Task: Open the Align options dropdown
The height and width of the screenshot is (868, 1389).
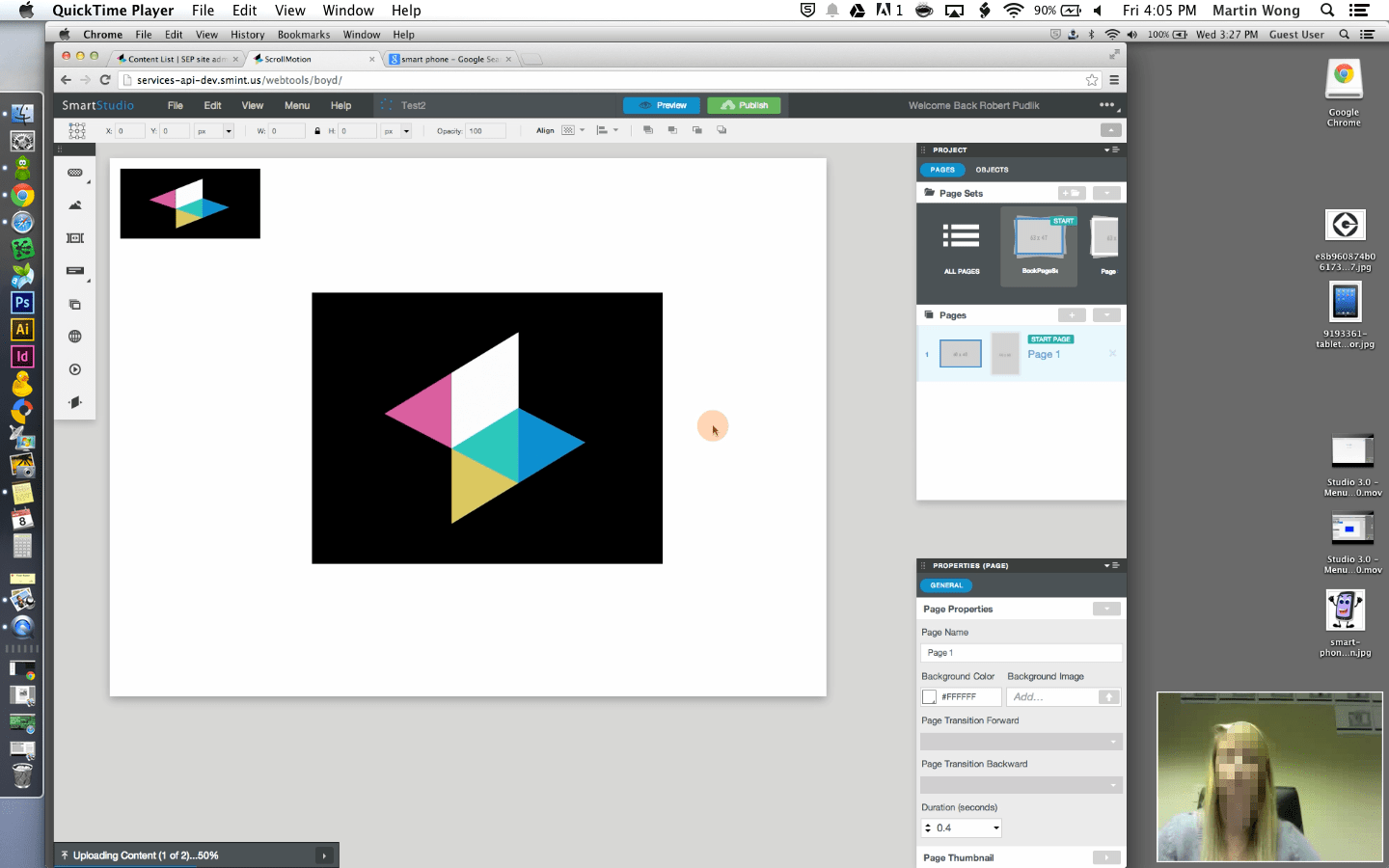Action: tap(581, 129)
